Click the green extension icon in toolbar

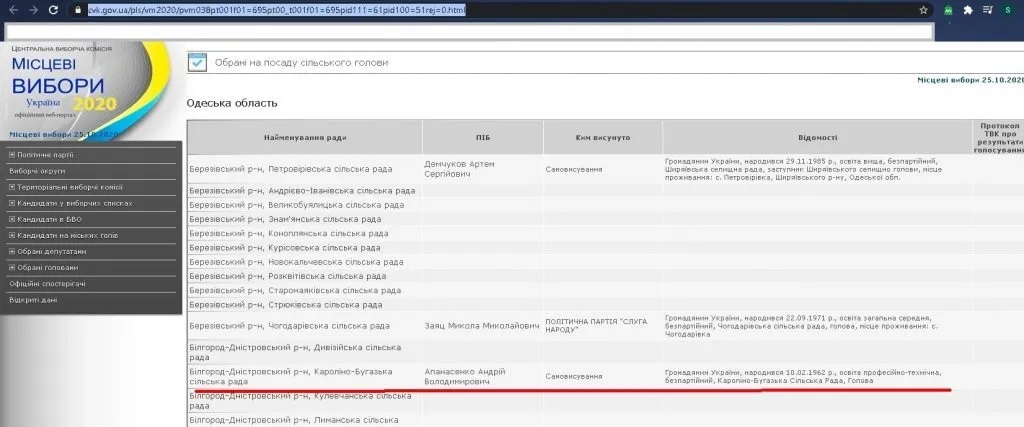coord(948,9)
